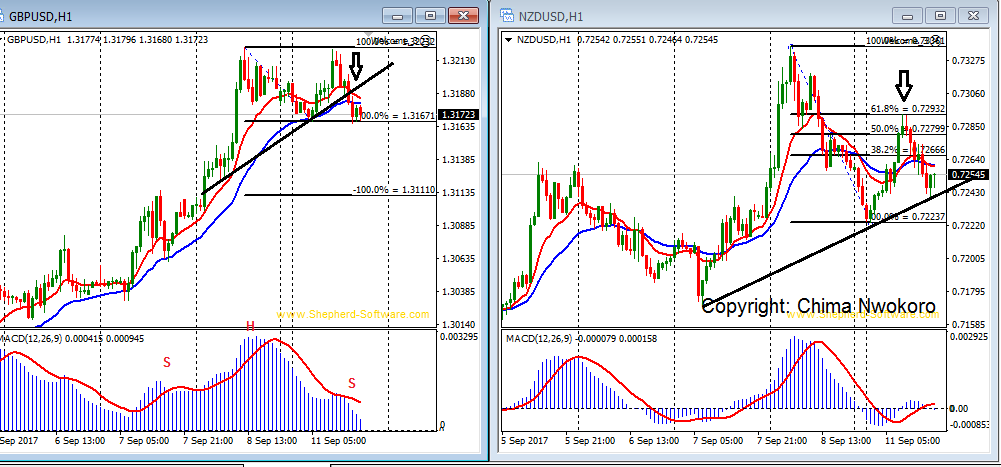Click price axis value 1.30885

[457, 226]
